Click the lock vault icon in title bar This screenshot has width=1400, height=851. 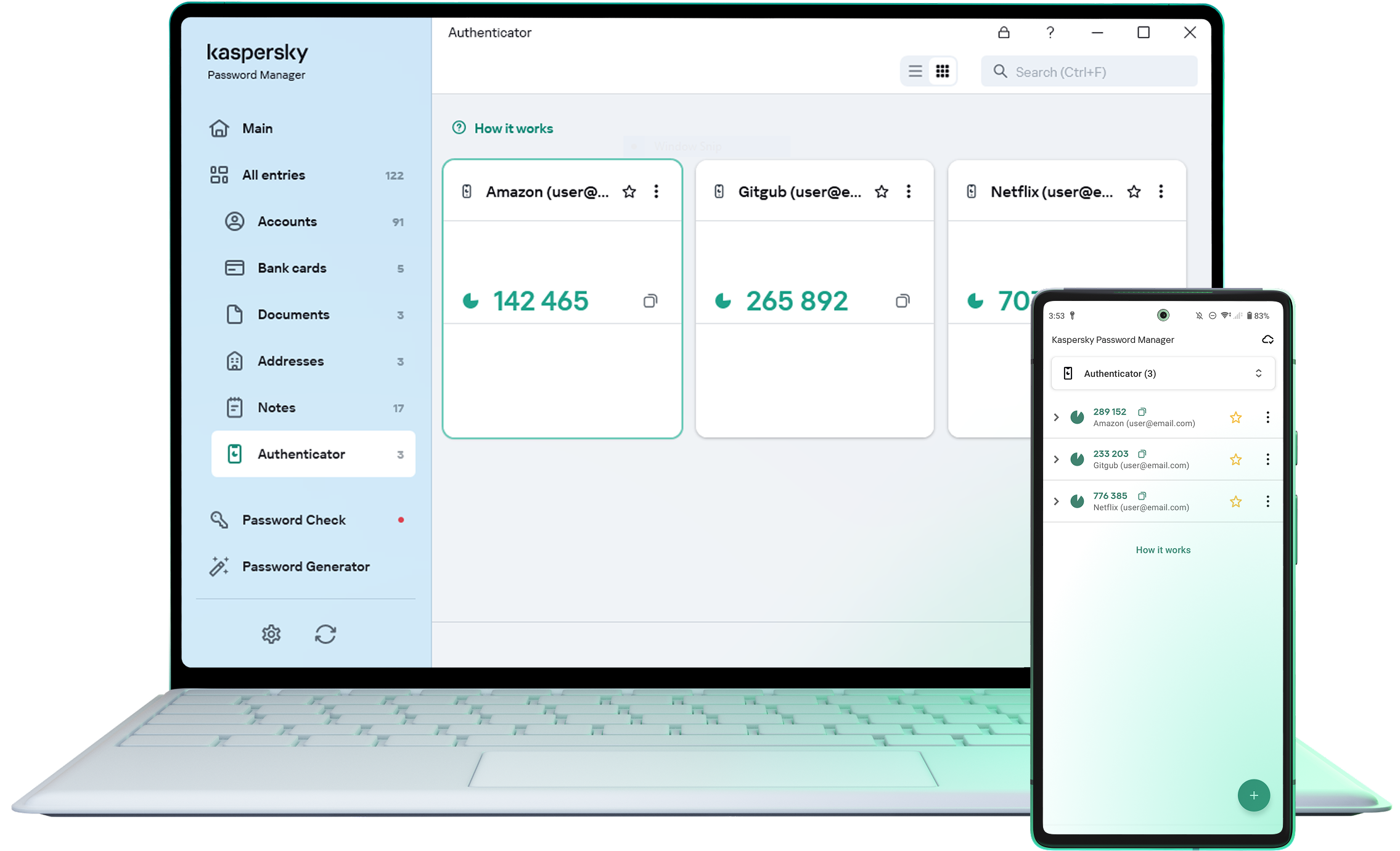click(x=1004, y=33)
